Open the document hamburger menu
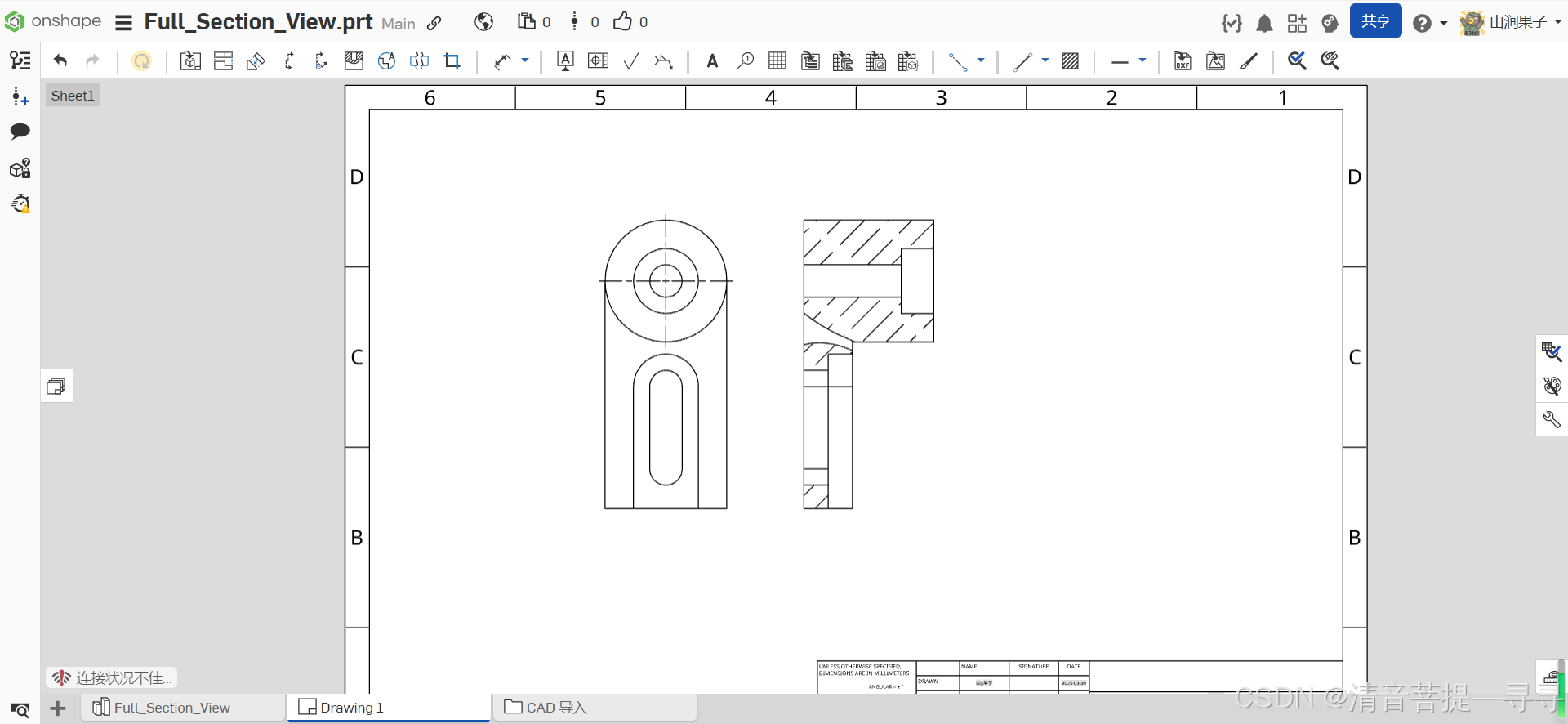 [123, 23]
